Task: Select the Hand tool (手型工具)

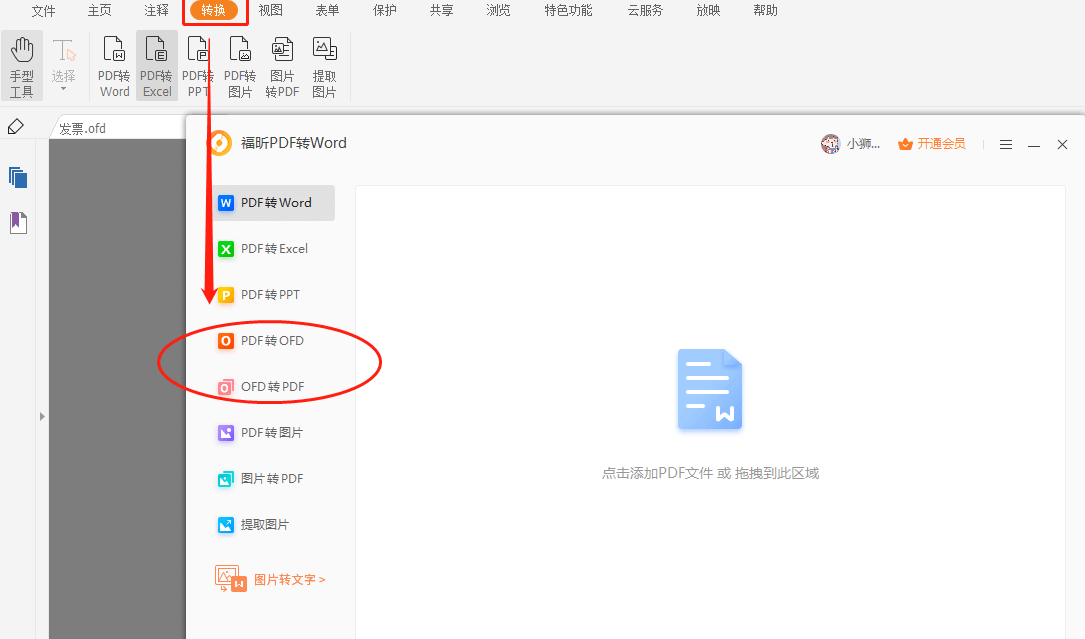Action: (22, 66)
